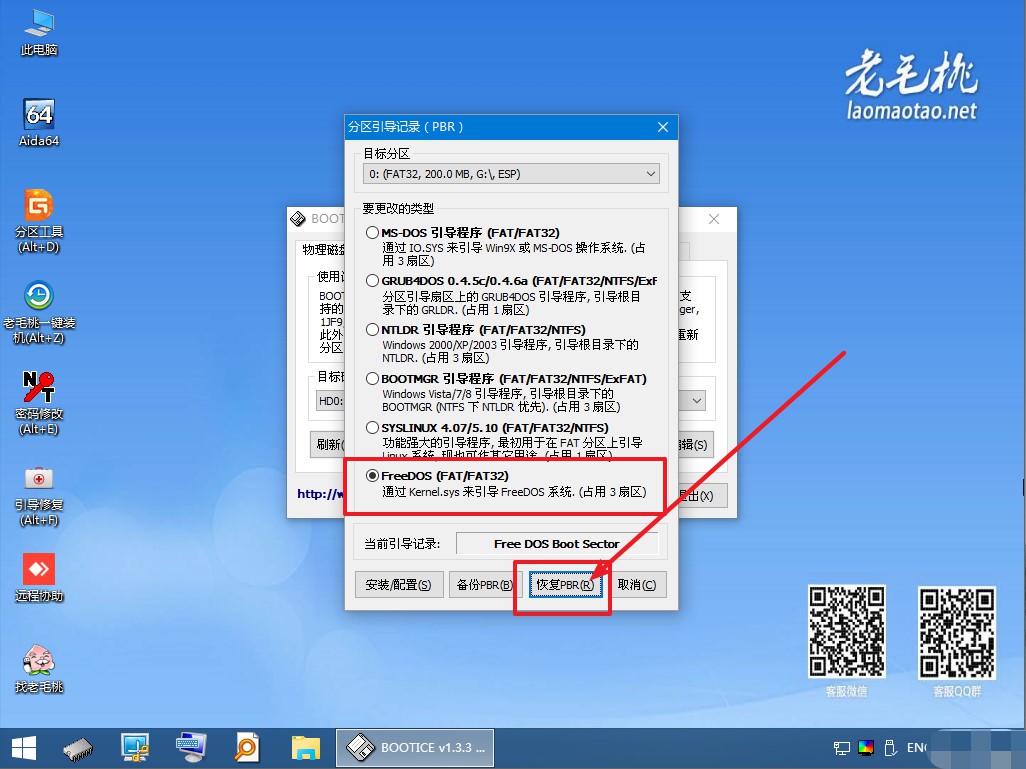Open 找老毛桃 desktop icon

39,668
